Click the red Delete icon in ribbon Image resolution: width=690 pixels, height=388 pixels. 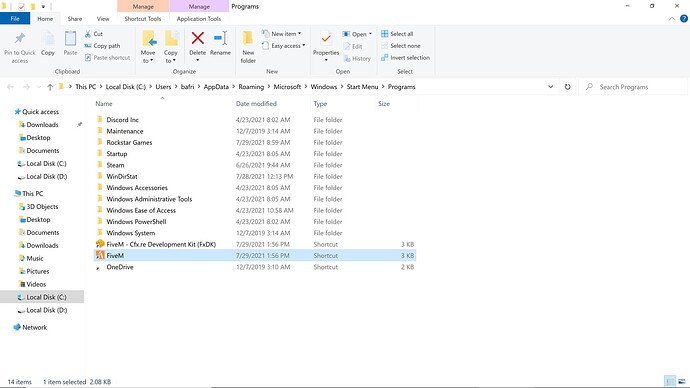(x=198, y=39)
